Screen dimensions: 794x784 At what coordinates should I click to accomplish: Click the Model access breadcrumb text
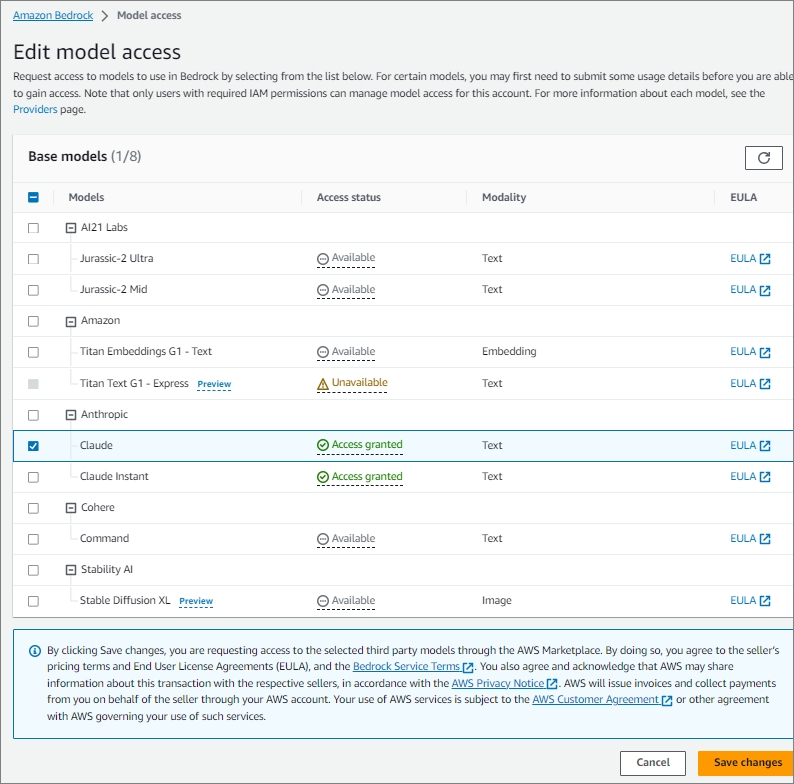149,16
